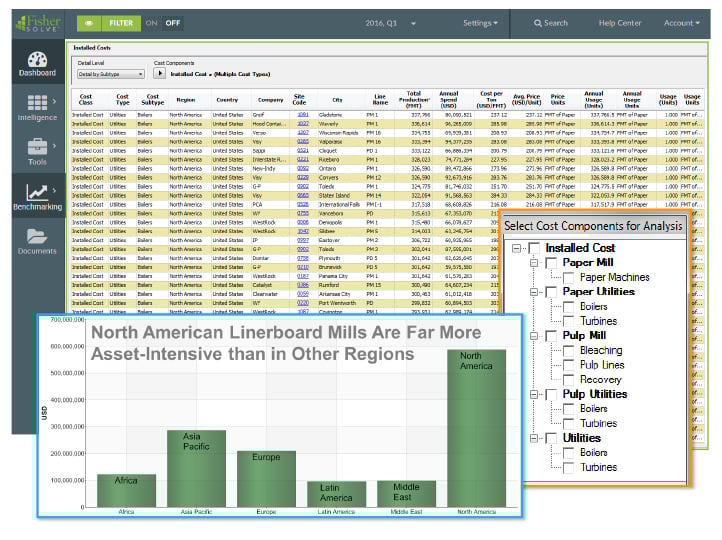The image size is (722, 540).
Task: Click the eye icon beside FILTER
Action: point(89,23)
